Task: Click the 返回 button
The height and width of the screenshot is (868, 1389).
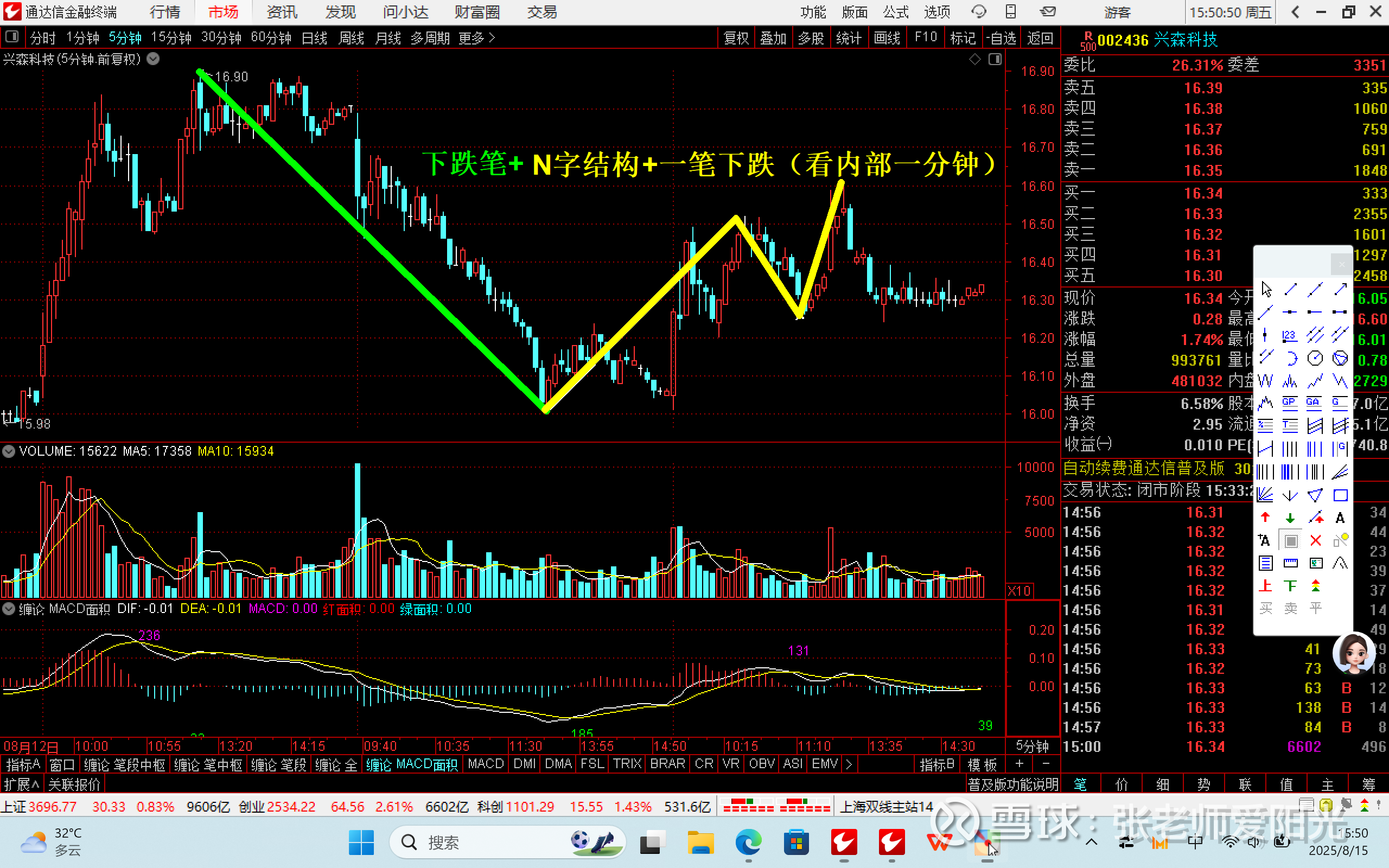Action: coord(1040,38)
